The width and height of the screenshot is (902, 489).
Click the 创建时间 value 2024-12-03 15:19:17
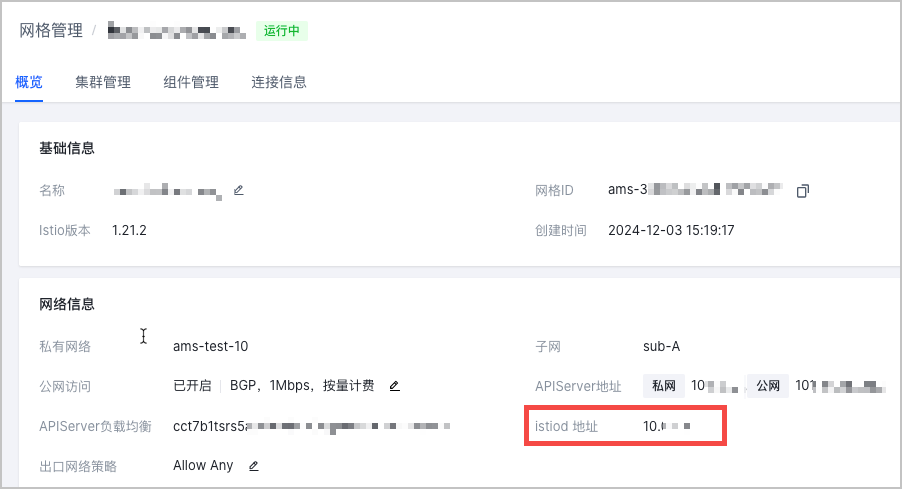pos(671,230)
